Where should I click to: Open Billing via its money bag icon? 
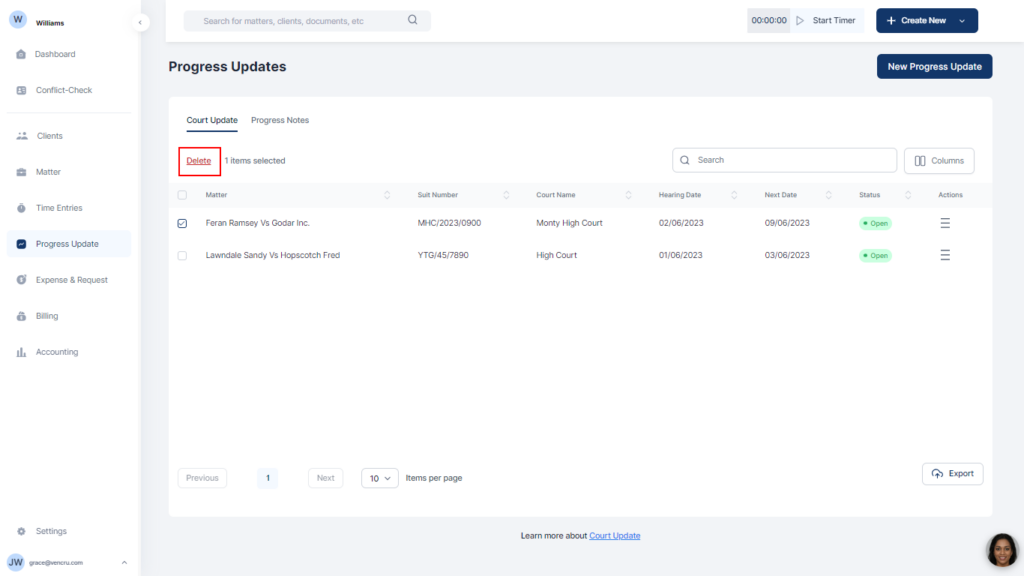click(21, 316)
